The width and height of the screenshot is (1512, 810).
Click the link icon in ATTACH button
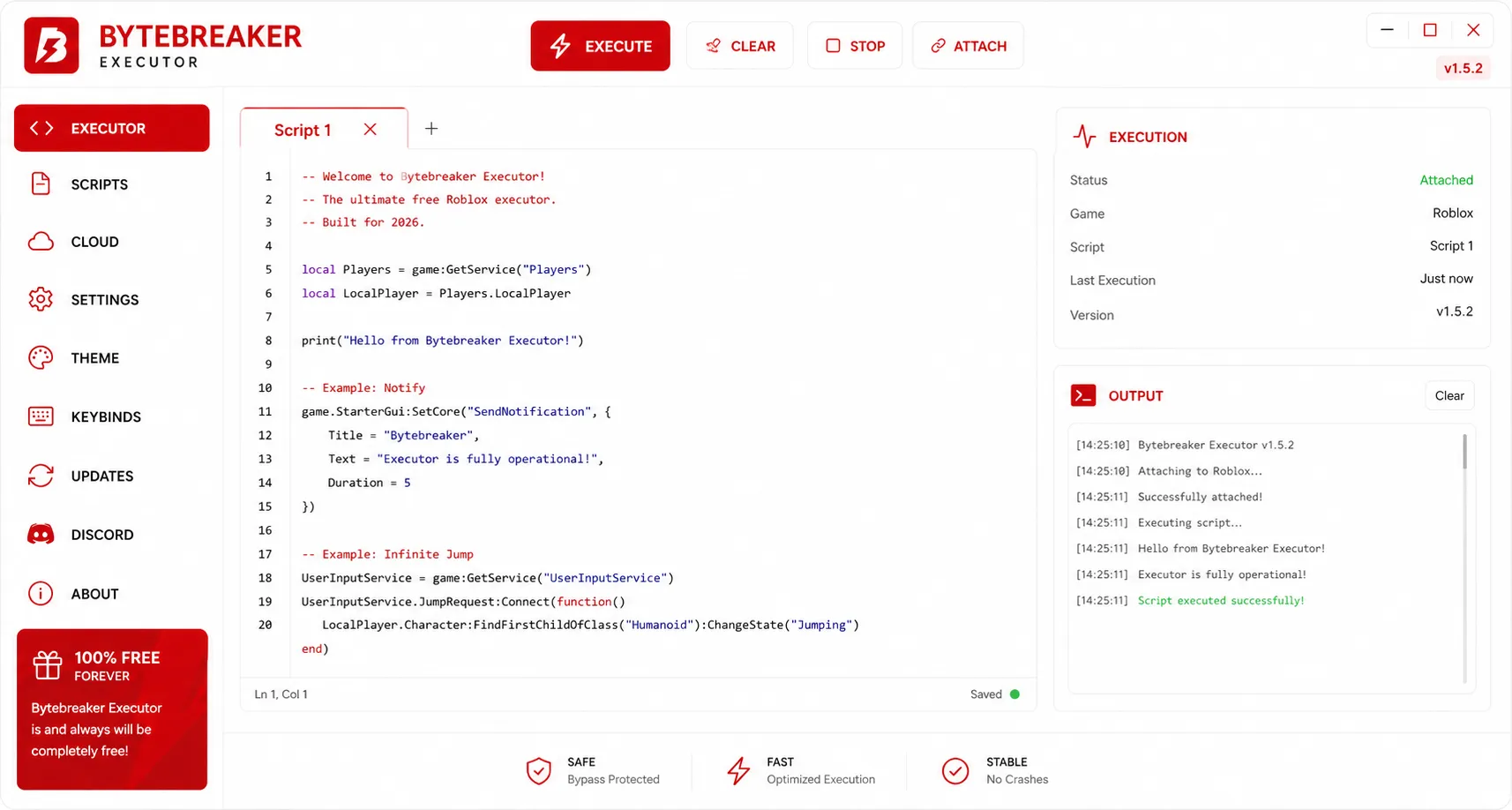coord(938,46)
